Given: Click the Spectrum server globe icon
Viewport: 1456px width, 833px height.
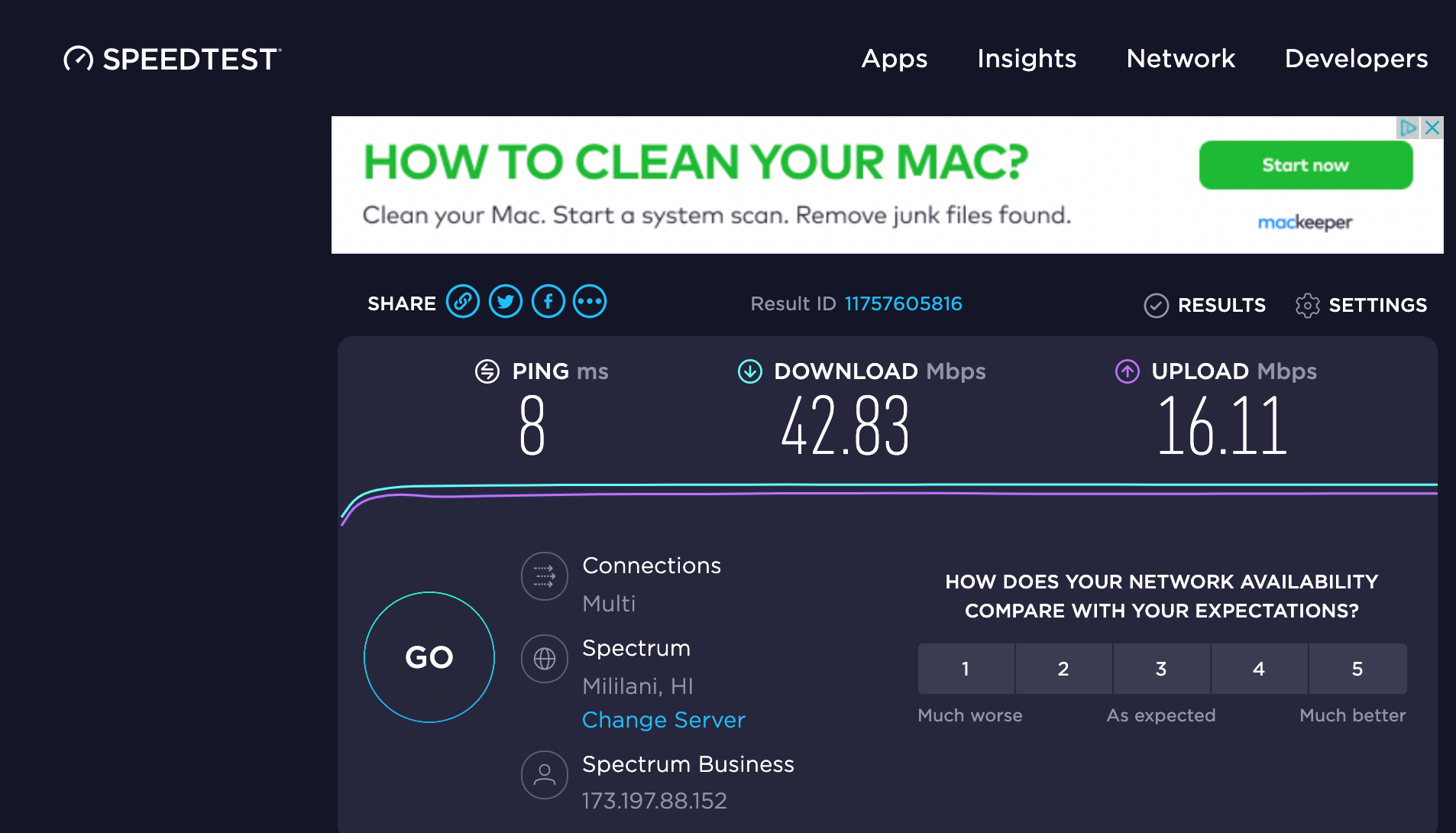Looking at the screenshot, I should click(544, 658).
